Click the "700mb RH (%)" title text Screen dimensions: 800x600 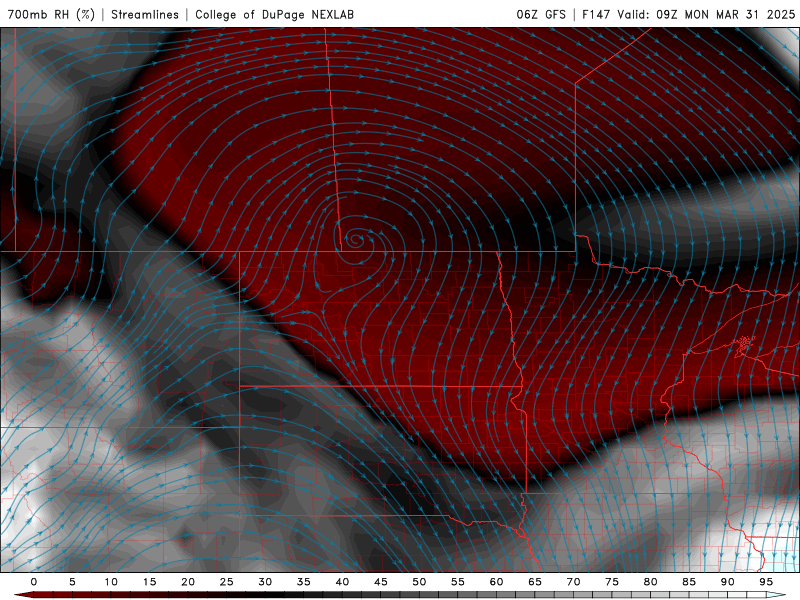(51, 14)
